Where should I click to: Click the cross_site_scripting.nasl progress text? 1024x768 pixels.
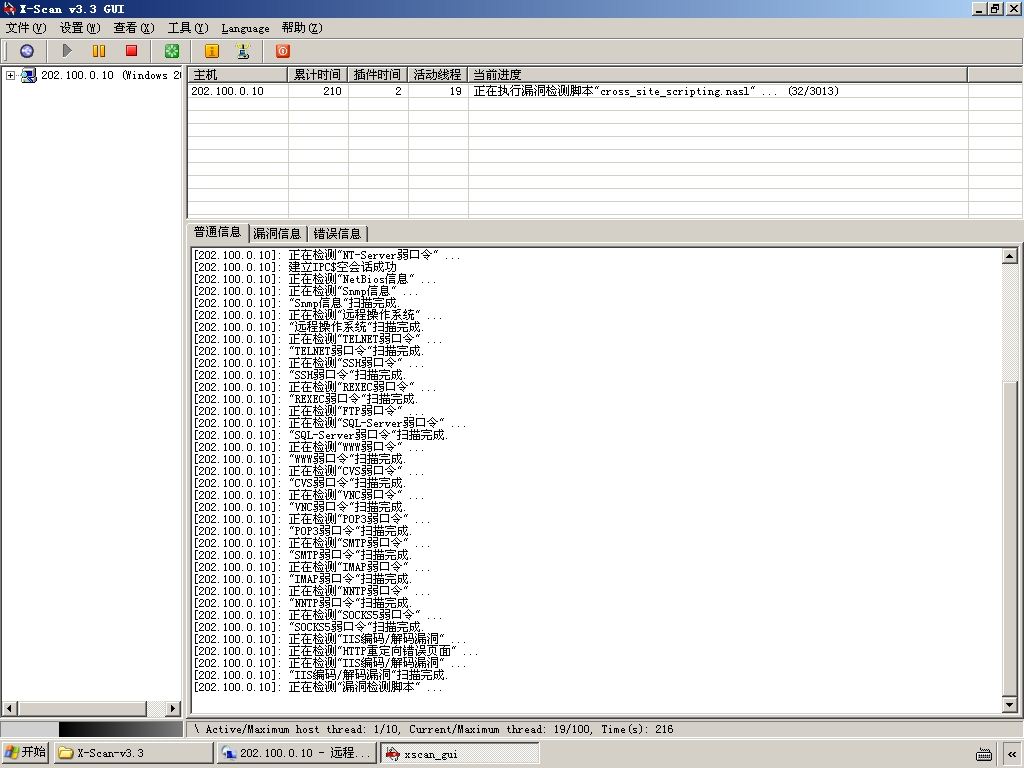[656, 91]
